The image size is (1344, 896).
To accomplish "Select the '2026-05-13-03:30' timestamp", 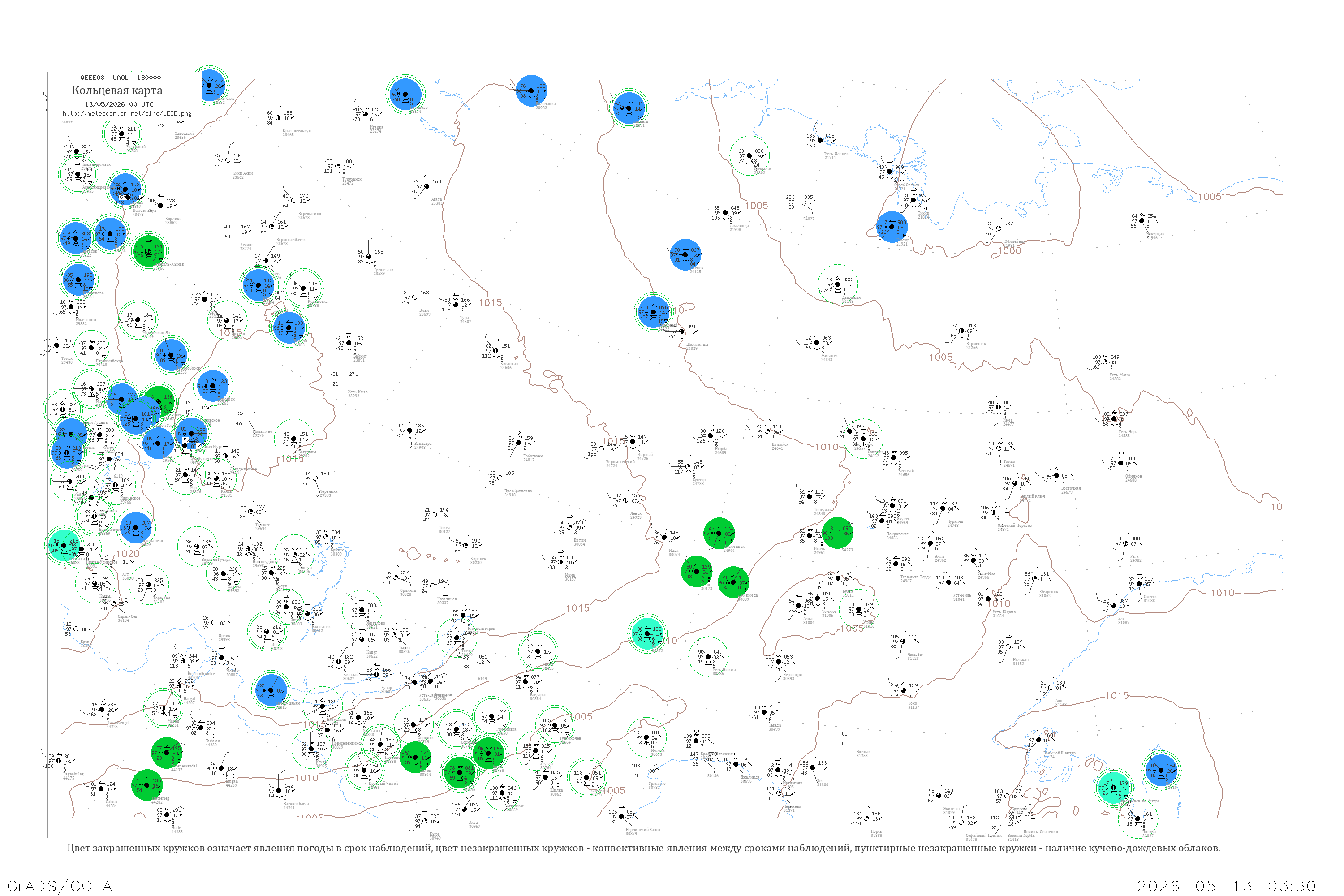I will click(1227, 886).
